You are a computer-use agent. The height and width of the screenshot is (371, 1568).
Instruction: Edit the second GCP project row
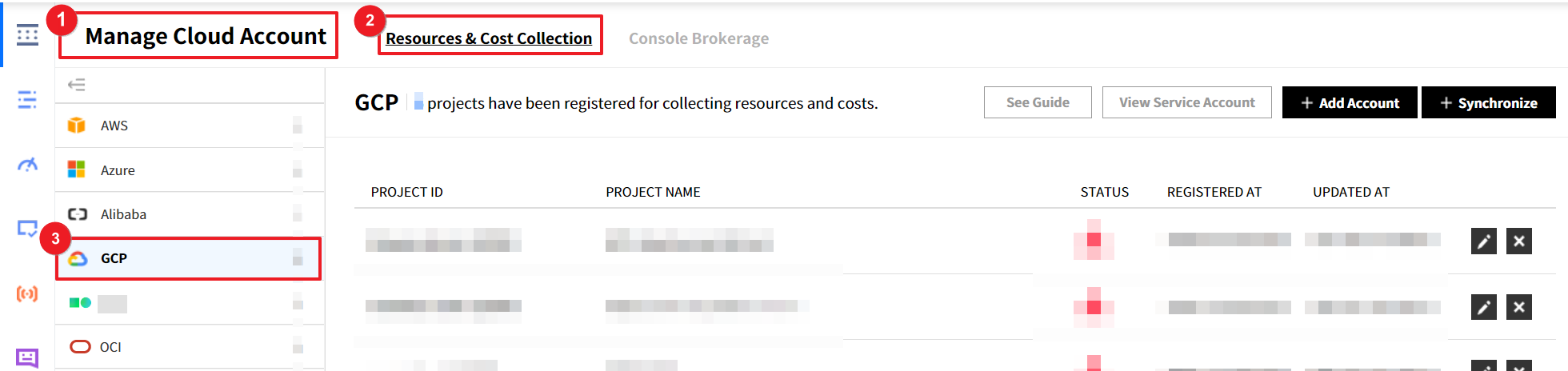1483,307
